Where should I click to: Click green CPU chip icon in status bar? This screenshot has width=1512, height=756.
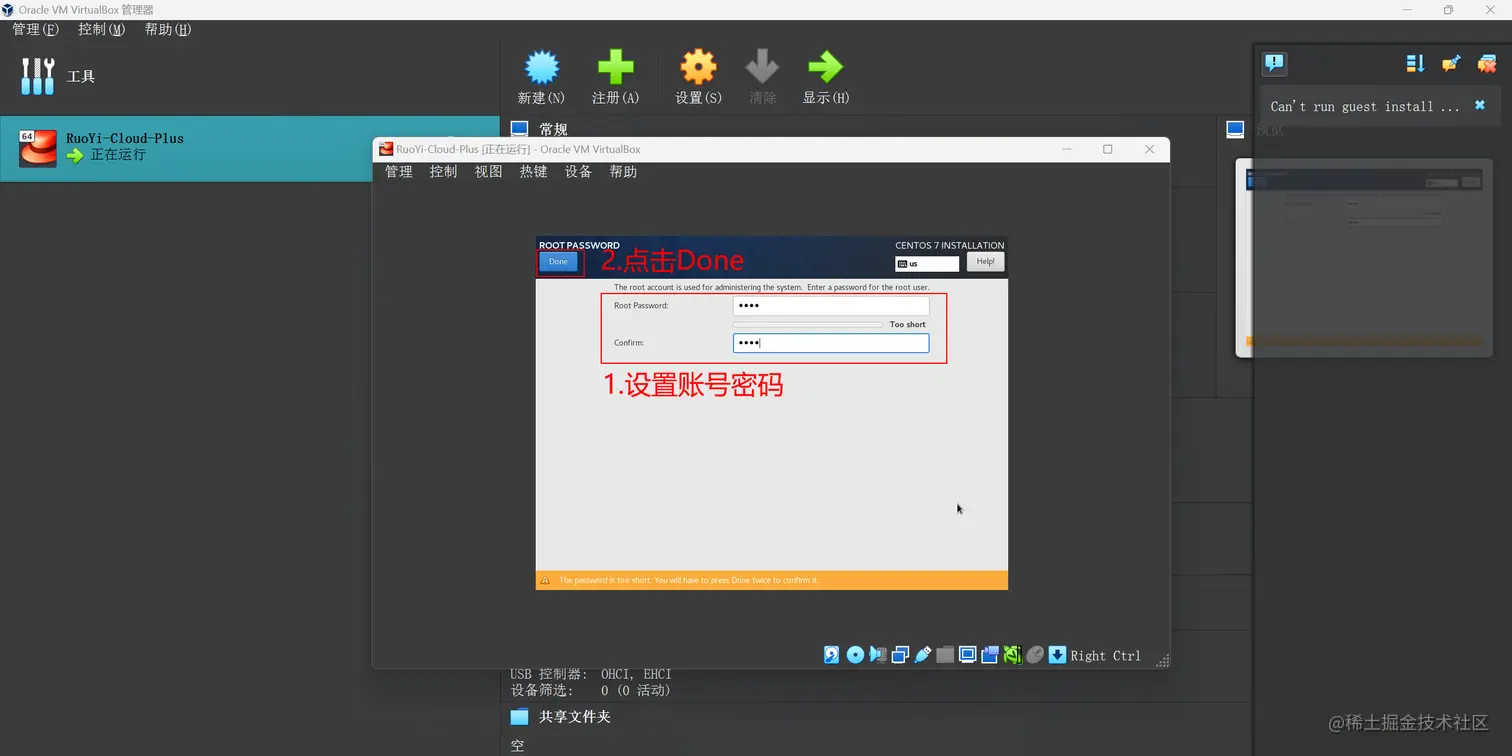click(x=1012, y=655)
